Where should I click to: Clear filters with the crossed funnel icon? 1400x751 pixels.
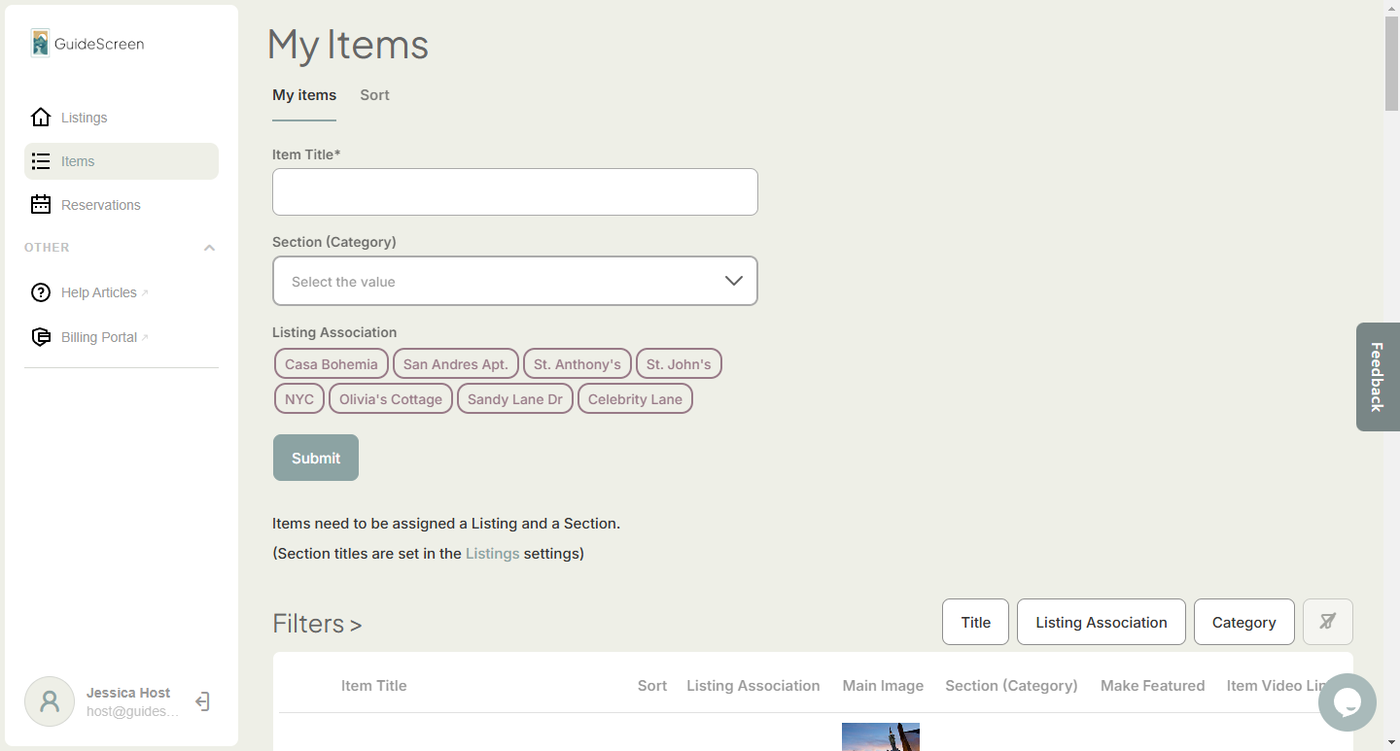tap(1327, 622)
